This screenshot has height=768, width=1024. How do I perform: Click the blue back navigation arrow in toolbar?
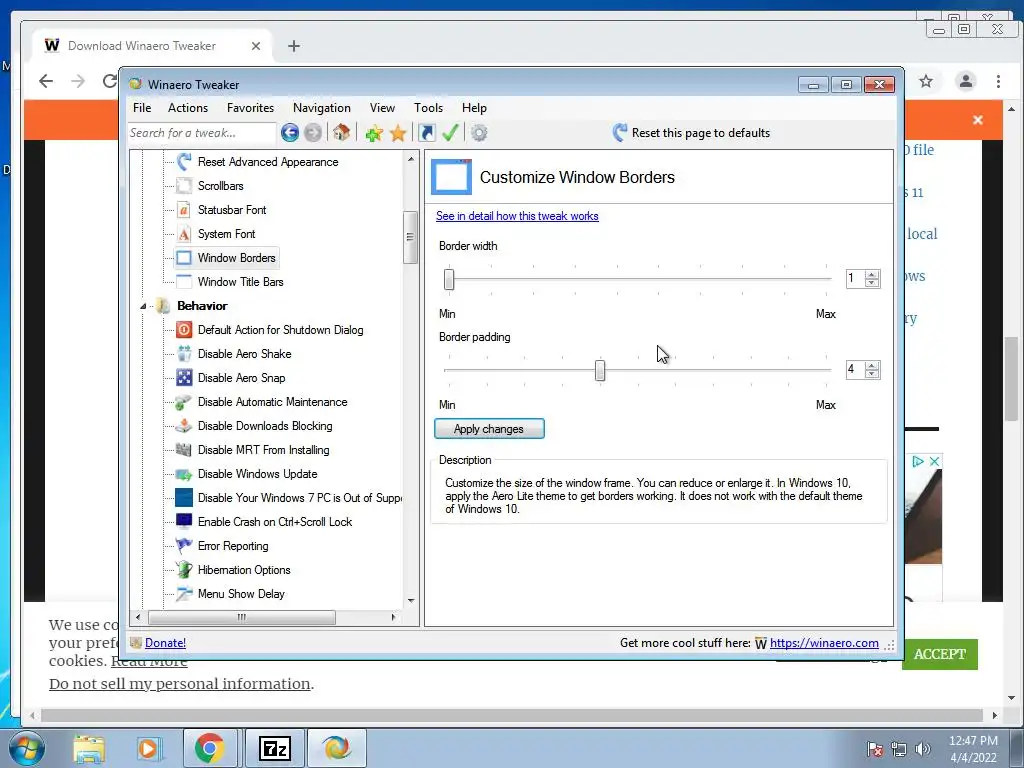[290, 133]
